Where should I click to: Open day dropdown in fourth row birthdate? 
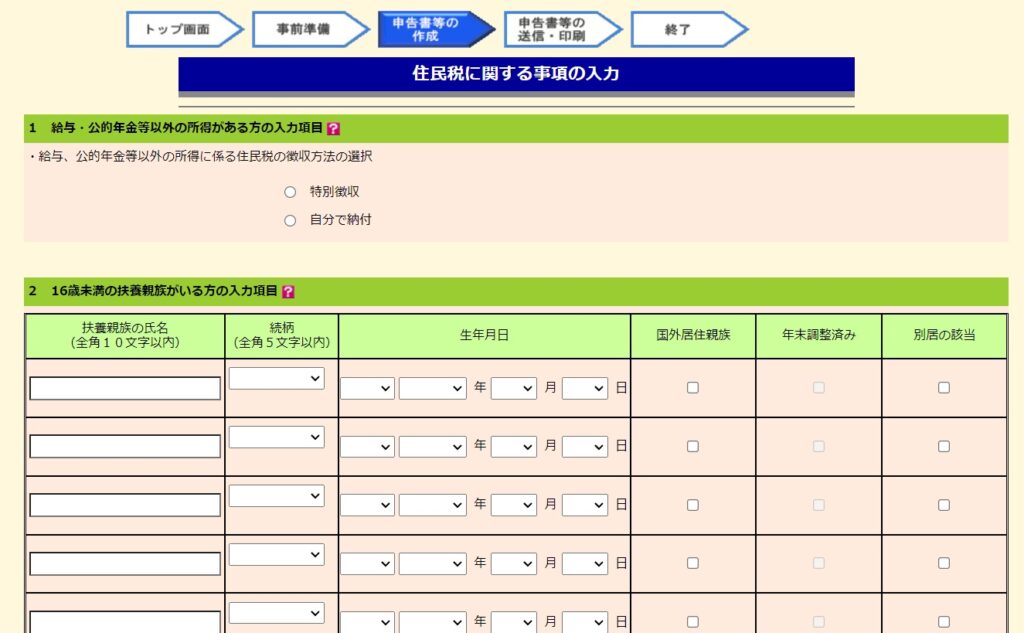coord(585,564)
